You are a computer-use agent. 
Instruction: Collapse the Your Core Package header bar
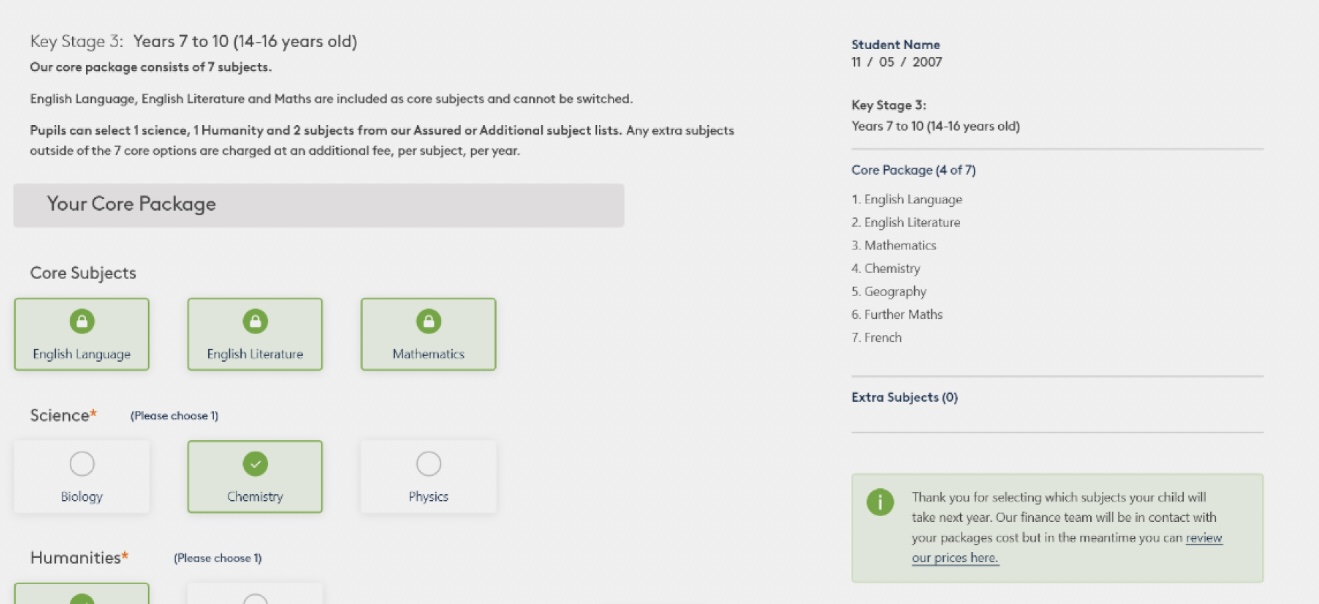pos(318,205)
